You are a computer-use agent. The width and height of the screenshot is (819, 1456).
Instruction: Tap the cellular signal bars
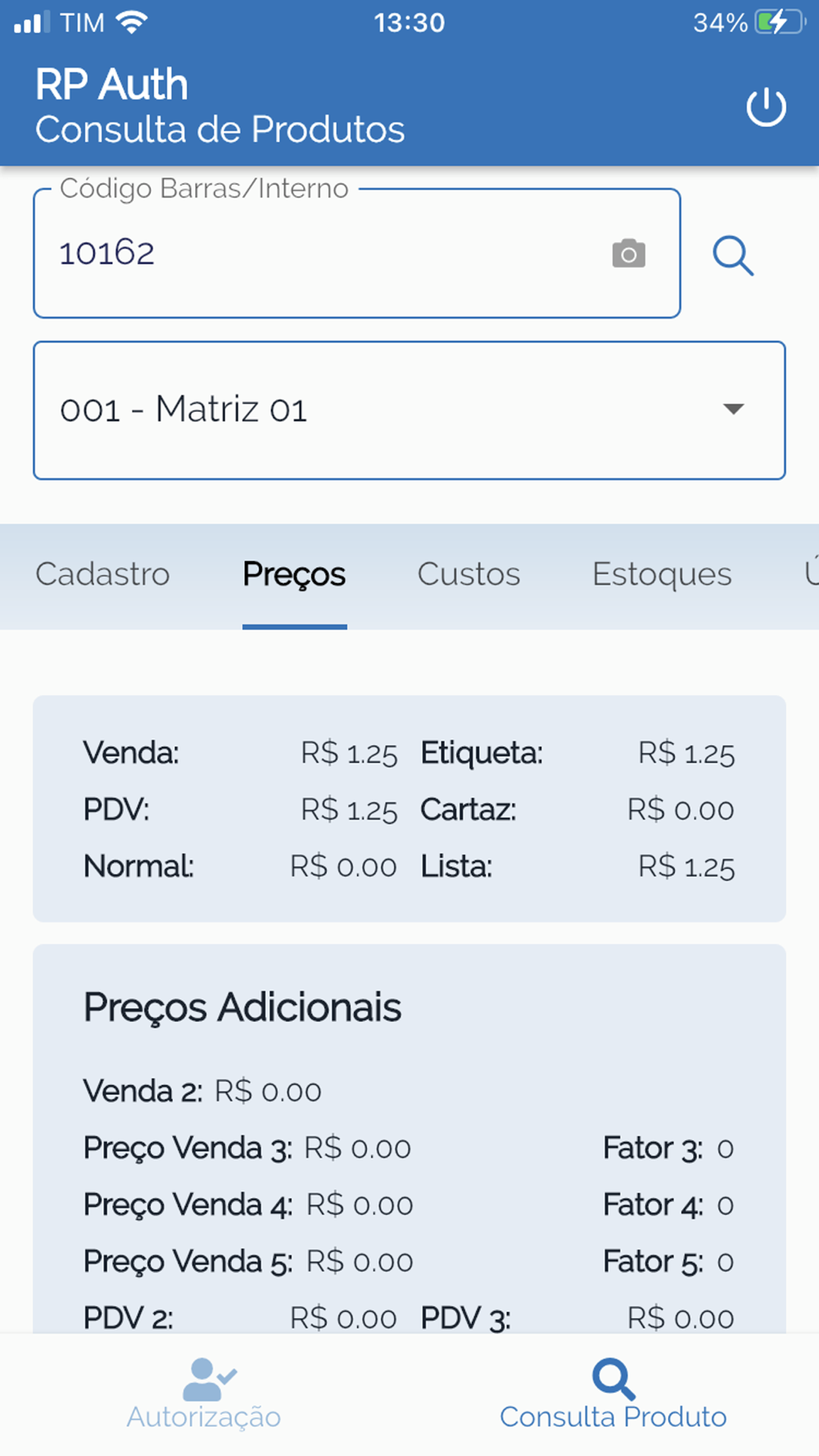[32, 22]
